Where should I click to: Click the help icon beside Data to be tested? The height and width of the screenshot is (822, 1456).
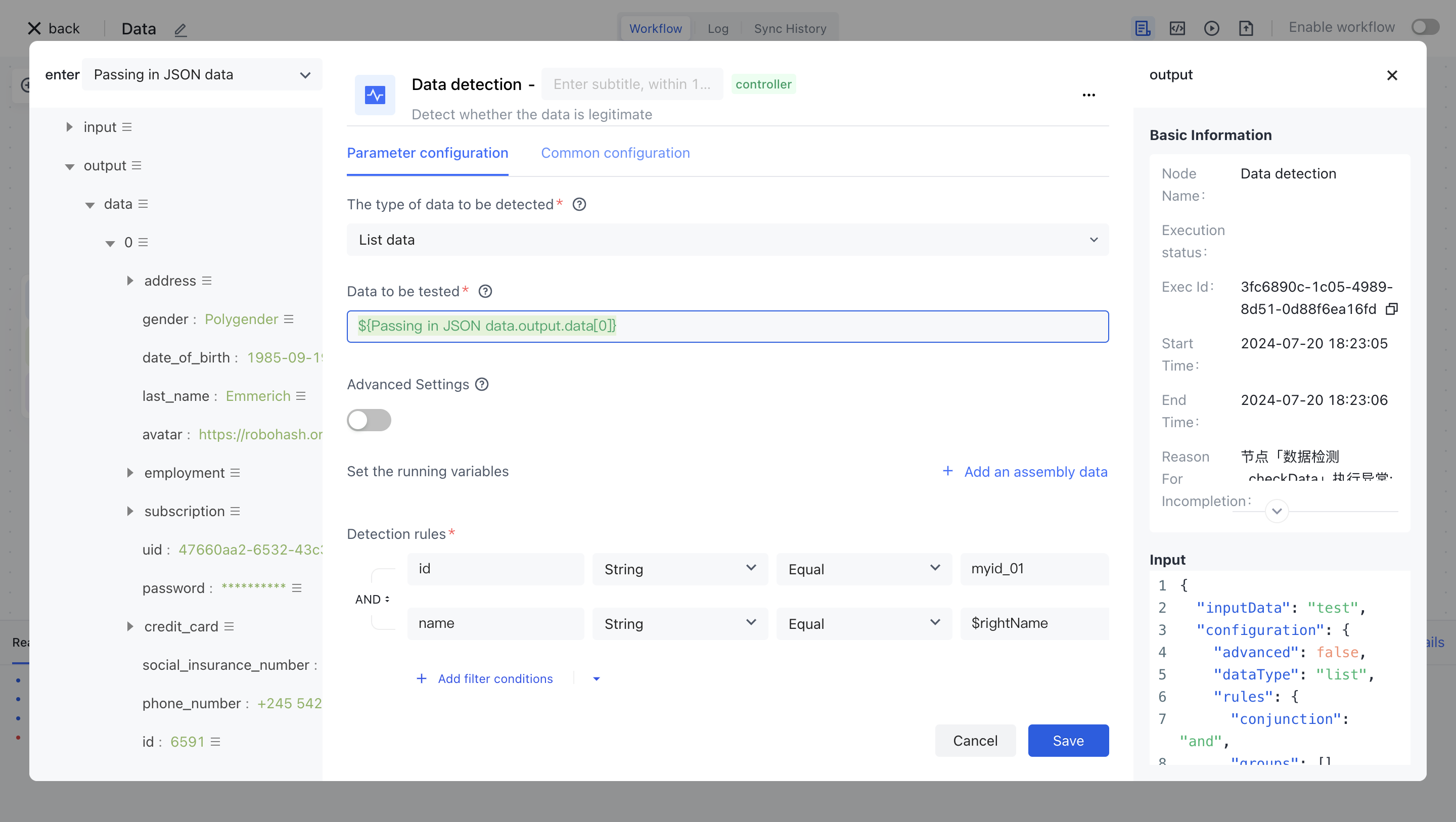click(x=485, y=291)
